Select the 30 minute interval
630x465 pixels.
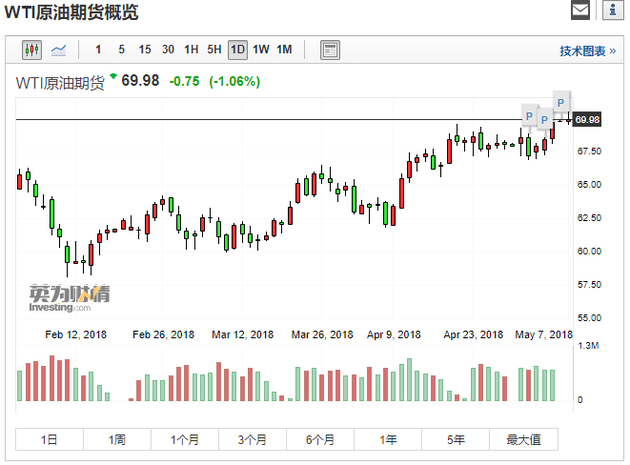pos(168,49)
